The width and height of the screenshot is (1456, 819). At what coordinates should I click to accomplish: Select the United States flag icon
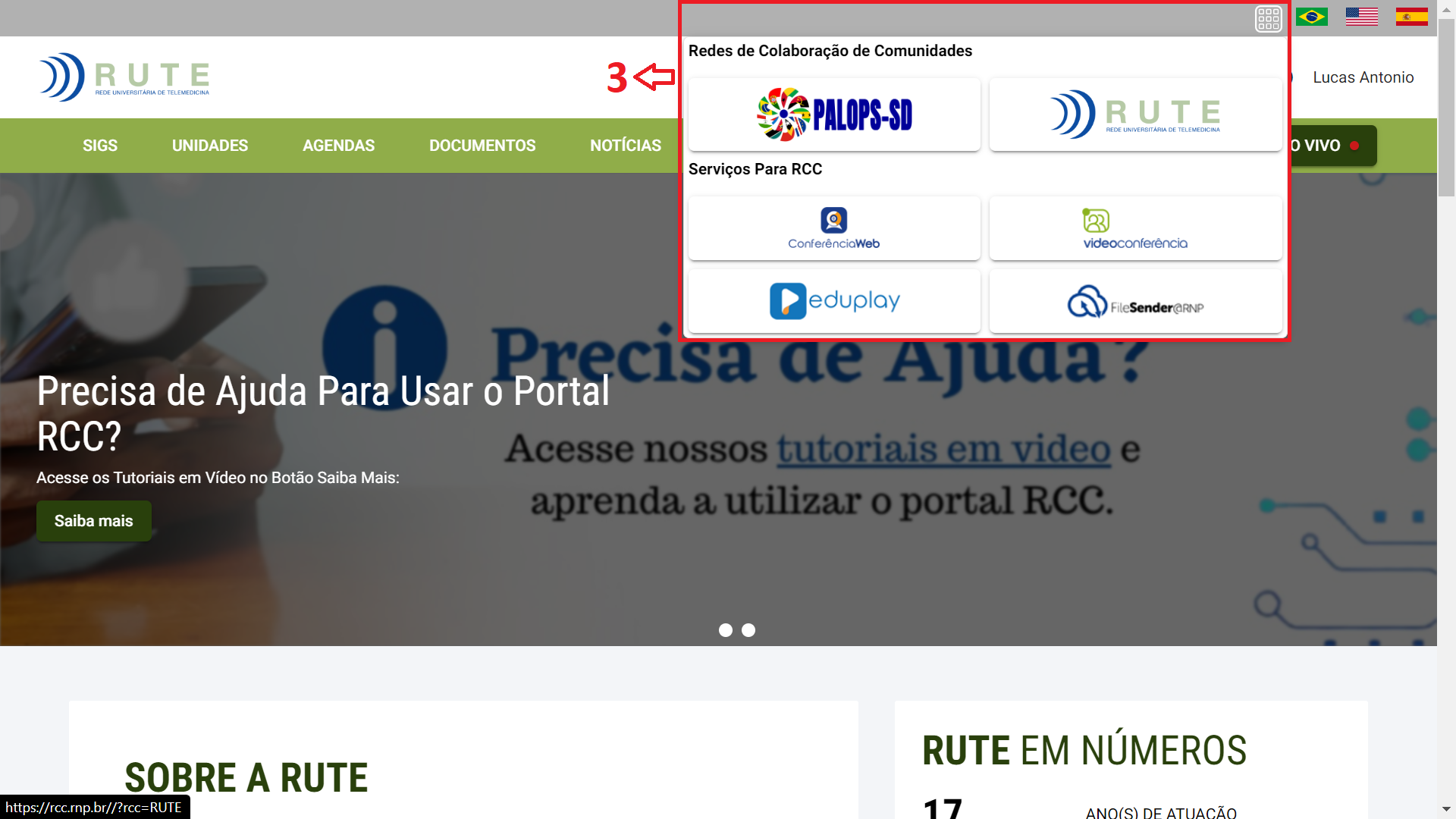[1362, 17]
